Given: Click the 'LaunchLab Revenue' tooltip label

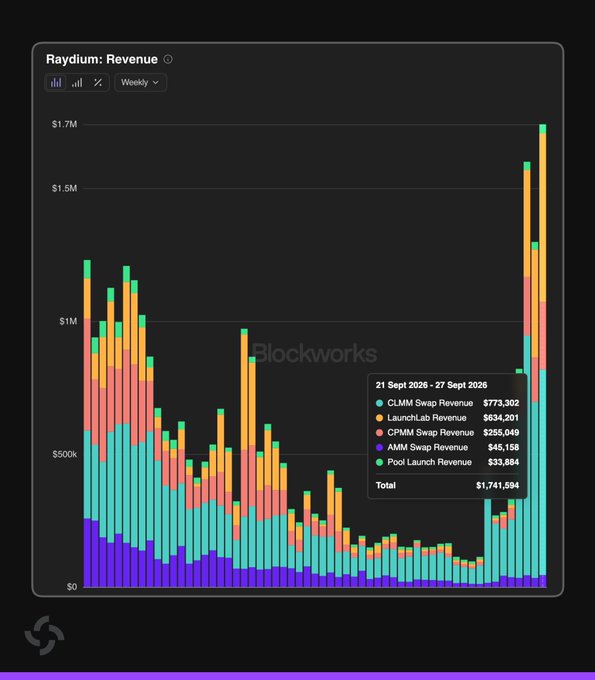Looking at the screenshot, I should pyautogui.click(x=427, y=418).
